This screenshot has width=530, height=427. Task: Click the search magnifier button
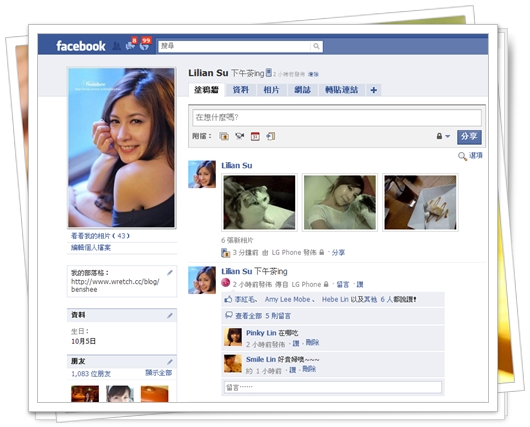316,46
